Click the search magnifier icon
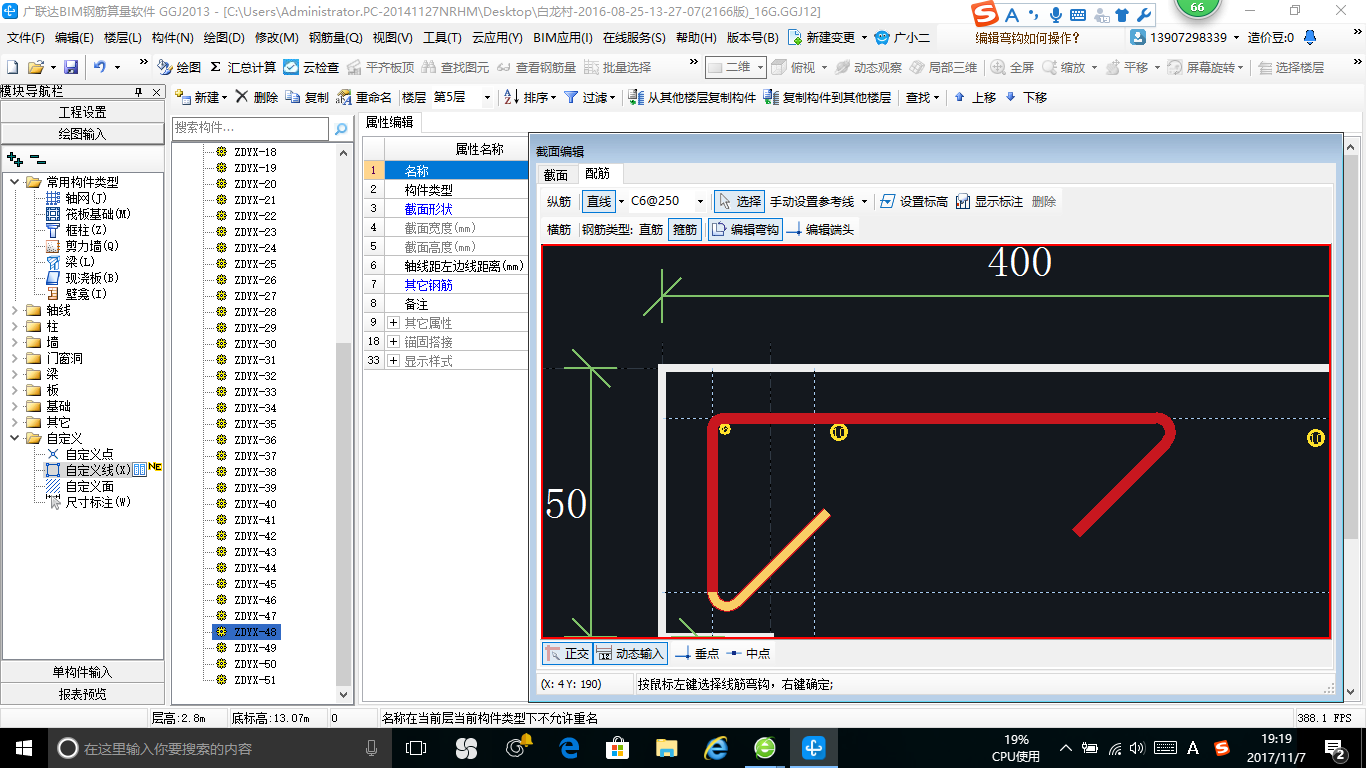 [x=341, y=128]
